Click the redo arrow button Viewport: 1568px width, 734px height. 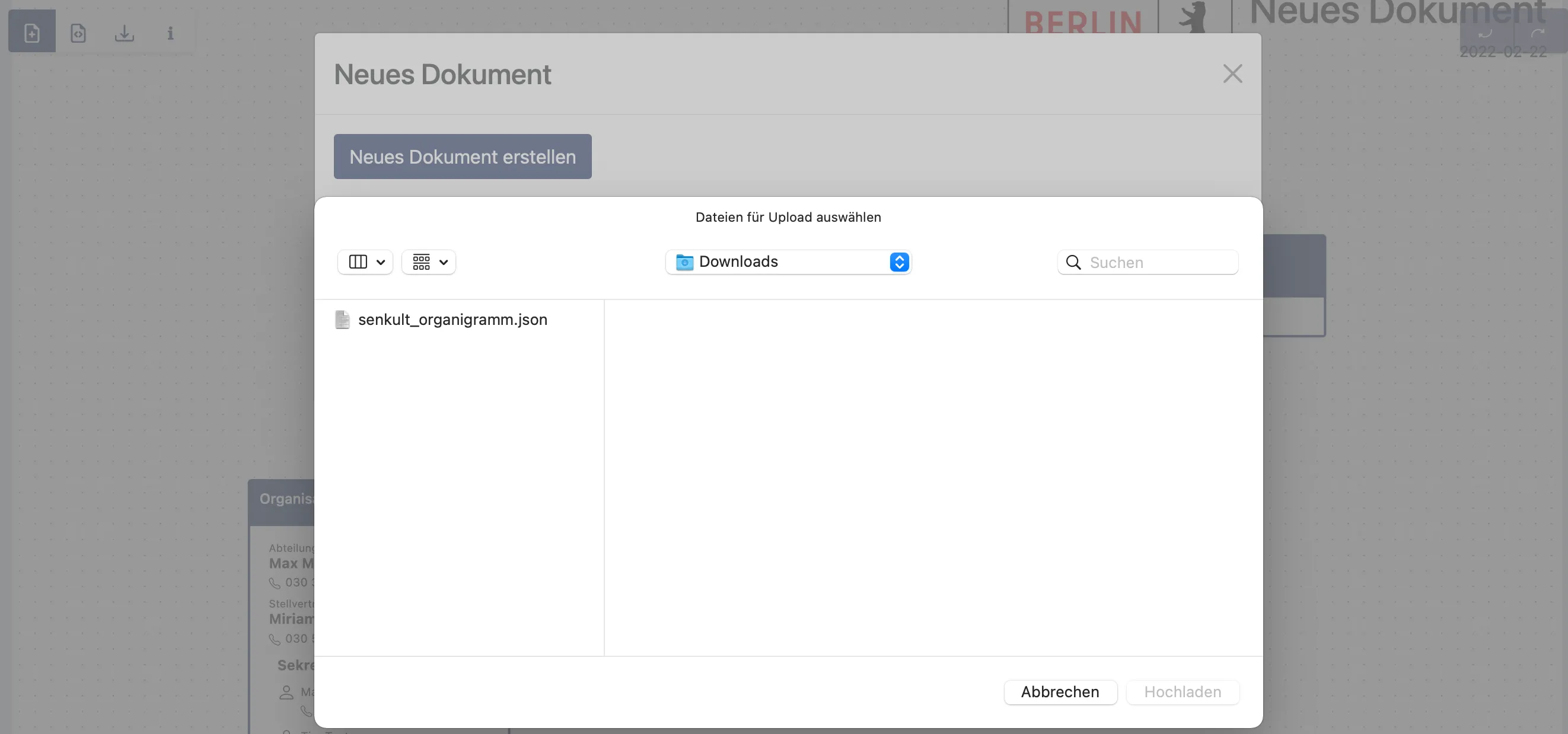click(x=1539, y=31)
